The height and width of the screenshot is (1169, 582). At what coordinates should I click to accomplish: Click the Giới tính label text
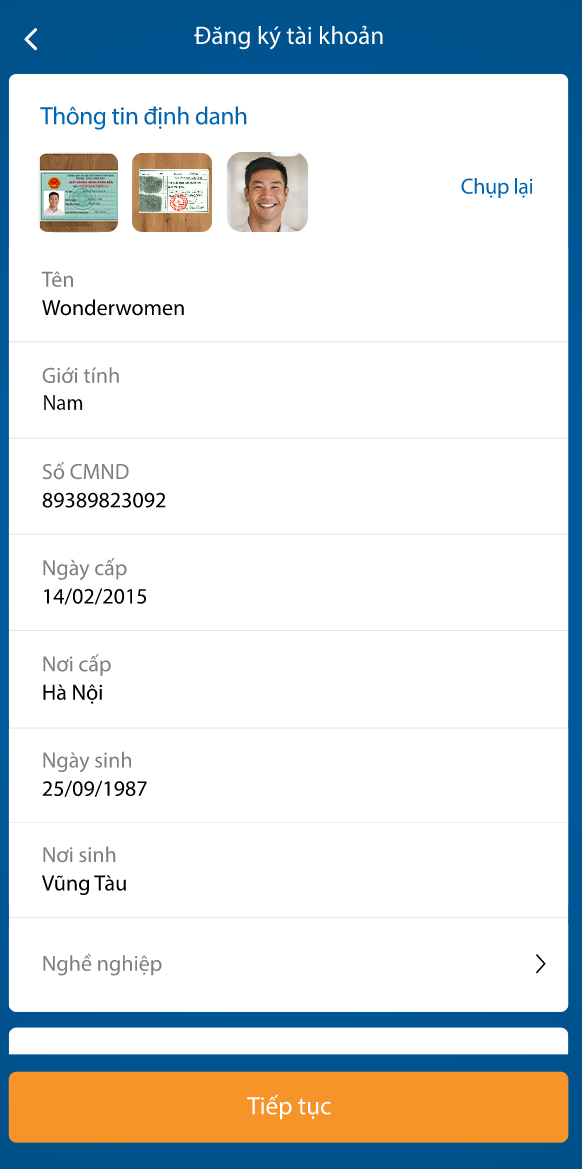point(80,375)
